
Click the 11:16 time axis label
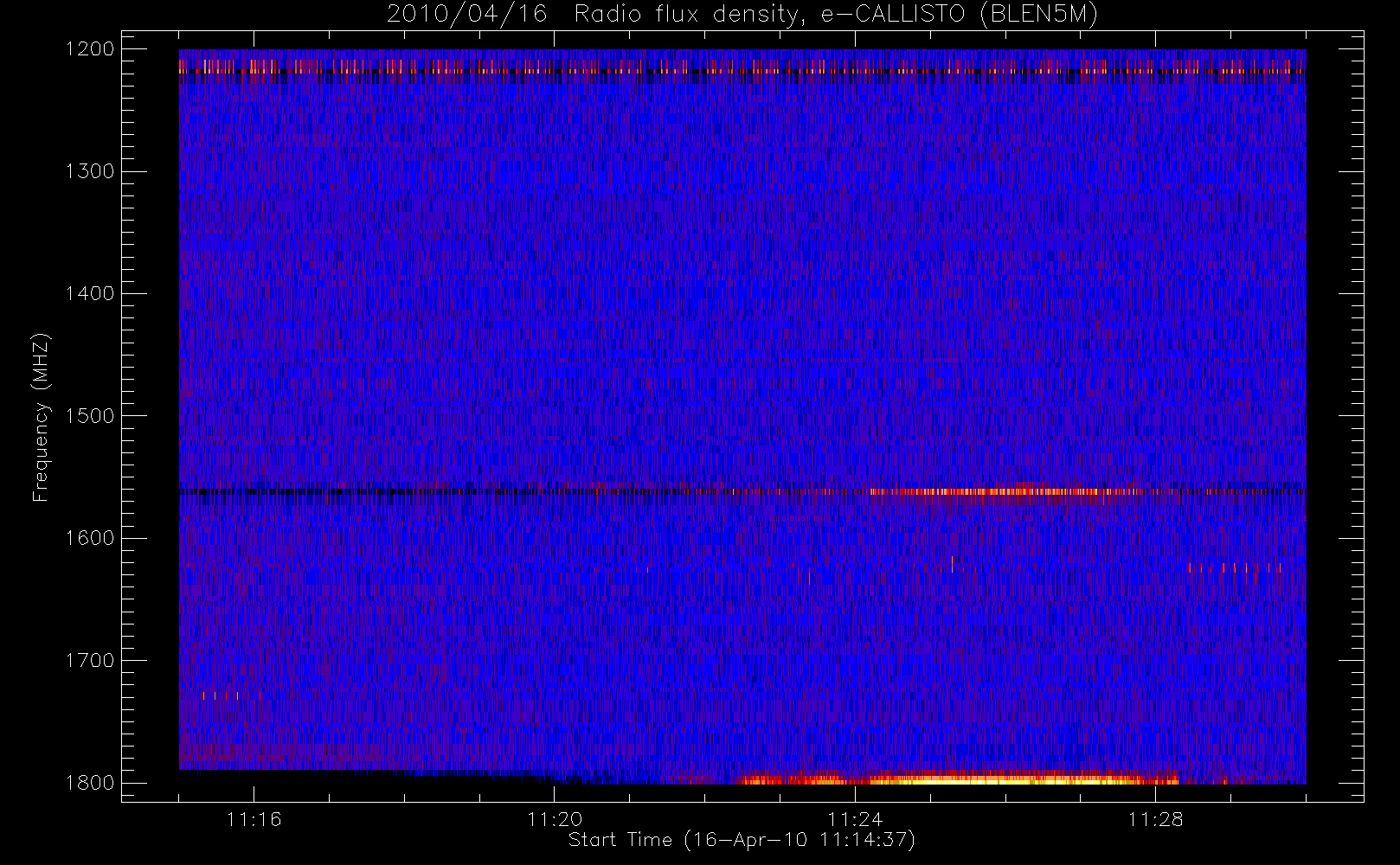(x=254, y=819)
